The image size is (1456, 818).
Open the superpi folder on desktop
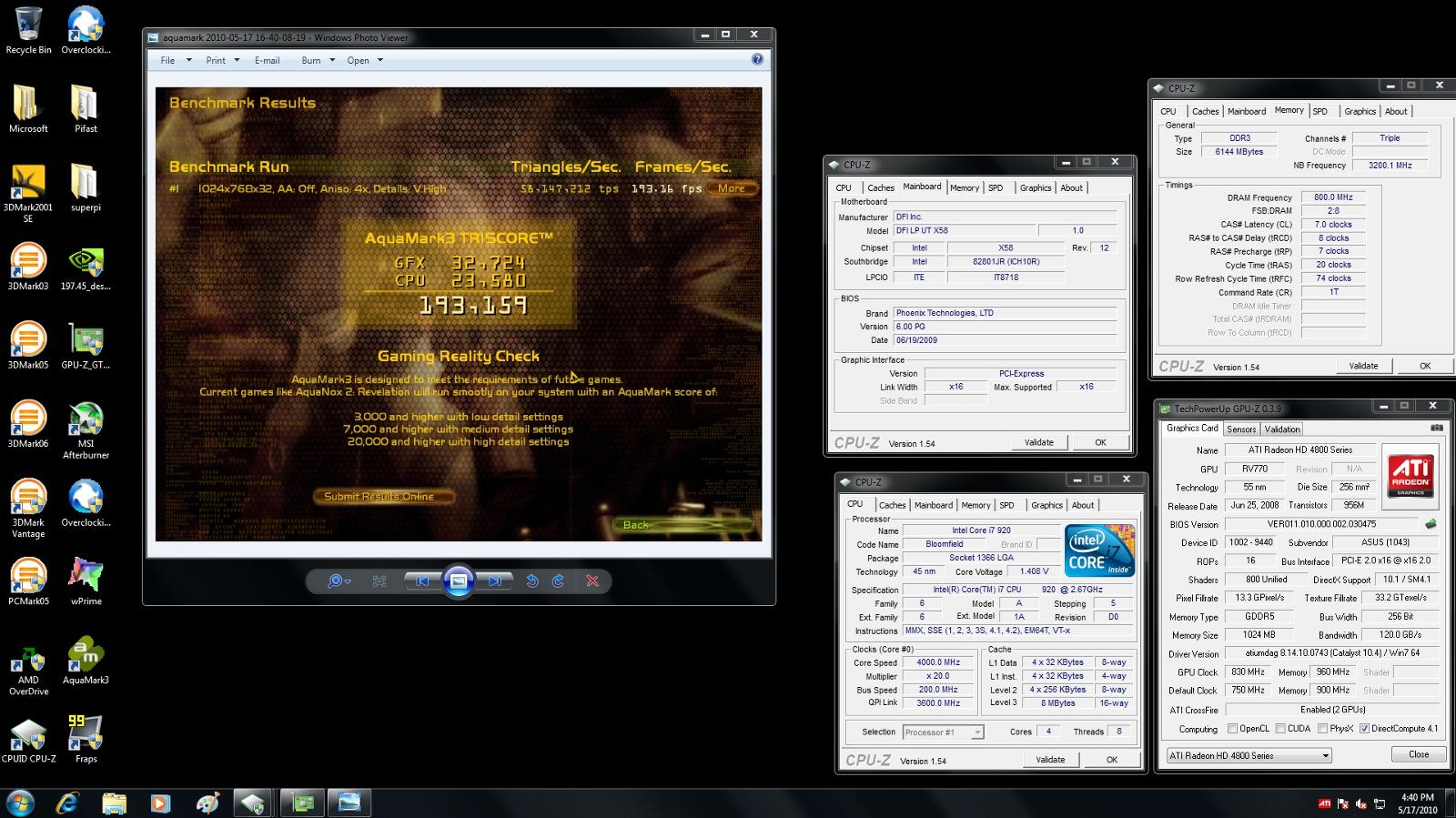click(86, 187)
